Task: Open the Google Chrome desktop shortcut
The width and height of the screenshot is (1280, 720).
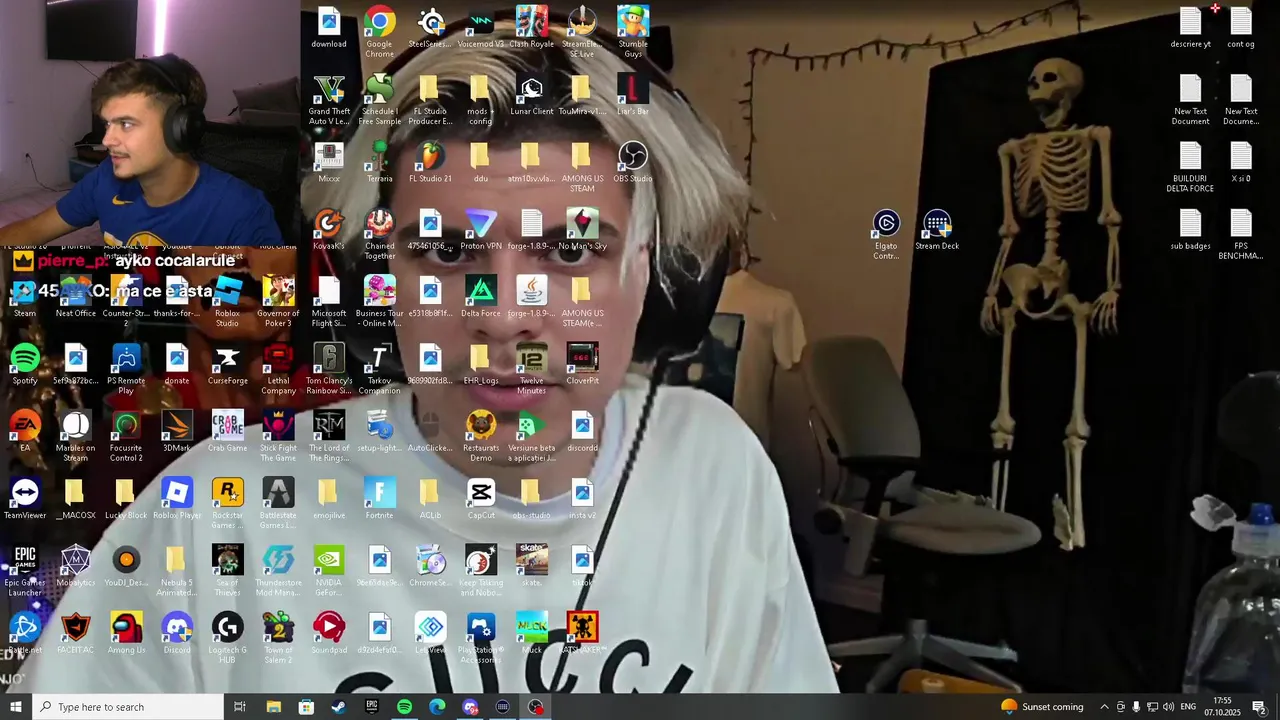Action: [379, 31]
